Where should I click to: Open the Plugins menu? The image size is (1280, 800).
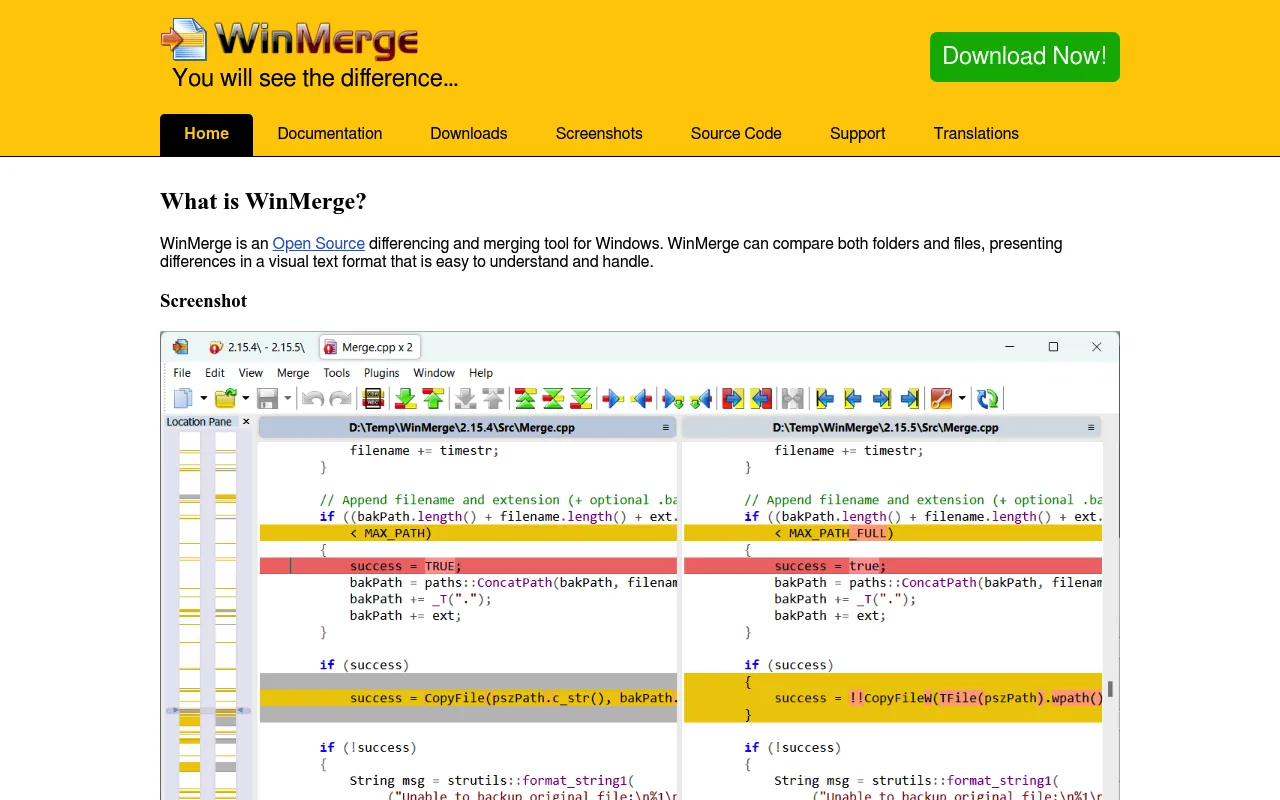coord(382,372)
